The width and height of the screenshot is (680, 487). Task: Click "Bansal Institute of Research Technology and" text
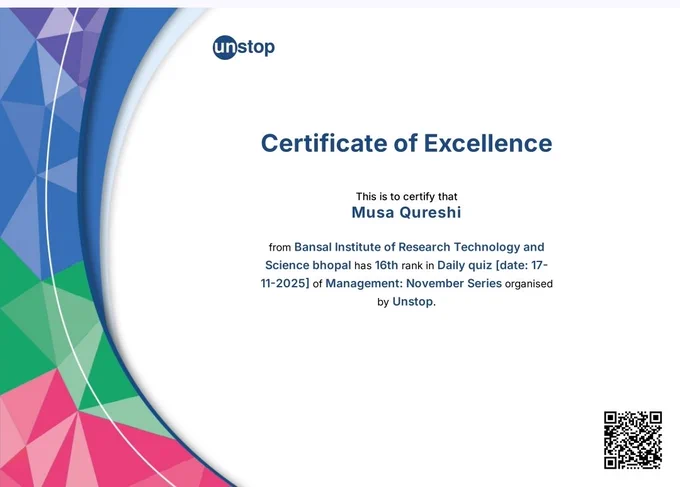[x=419, y=247]
